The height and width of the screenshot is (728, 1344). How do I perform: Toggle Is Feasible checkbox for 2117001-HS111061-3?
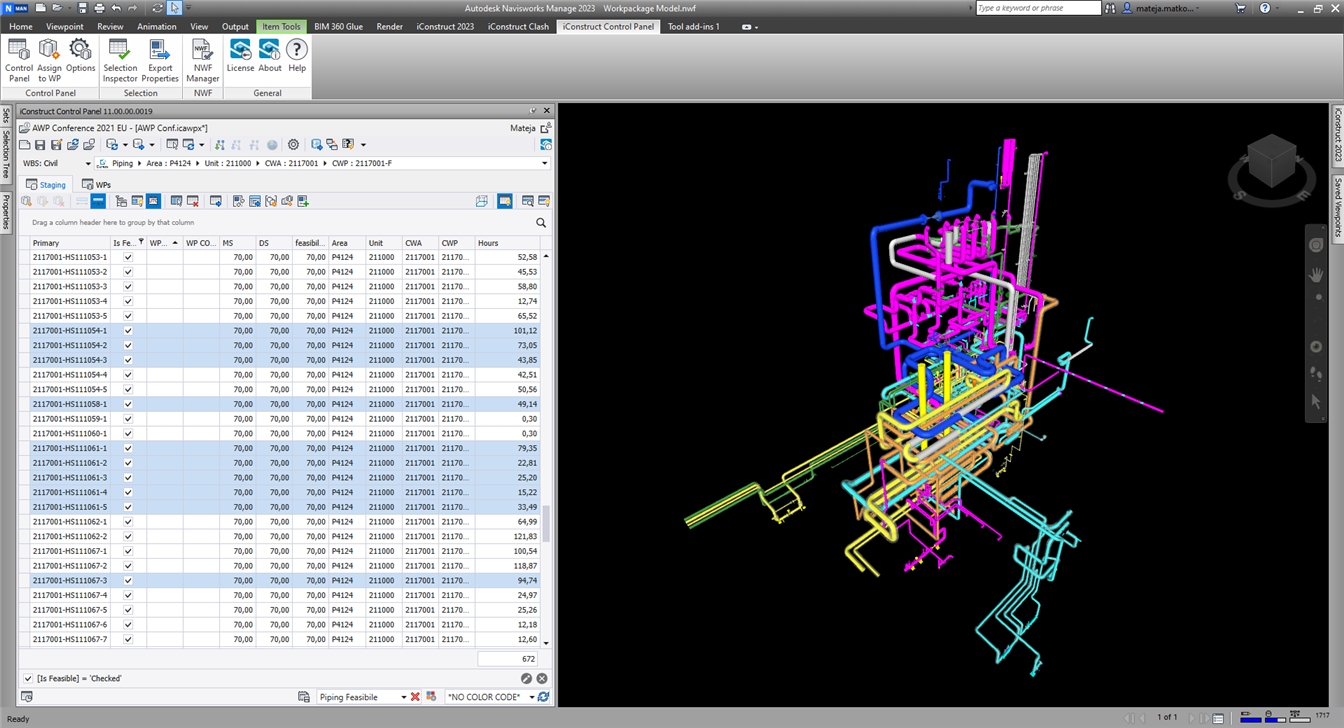[x=128, y=478]
